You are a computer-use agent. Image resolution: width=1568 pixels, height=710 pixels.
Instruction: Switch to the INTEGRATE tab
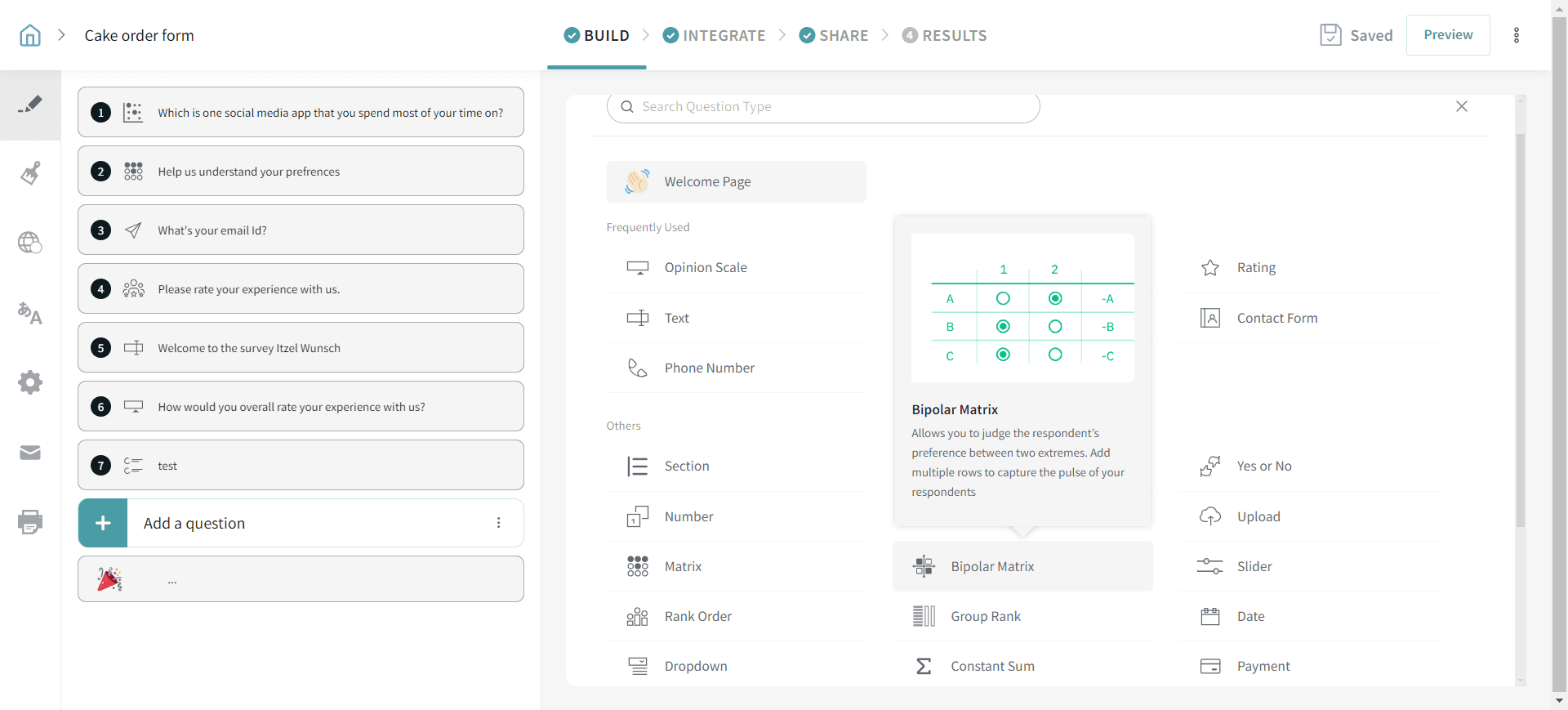(x=715, y=35)
